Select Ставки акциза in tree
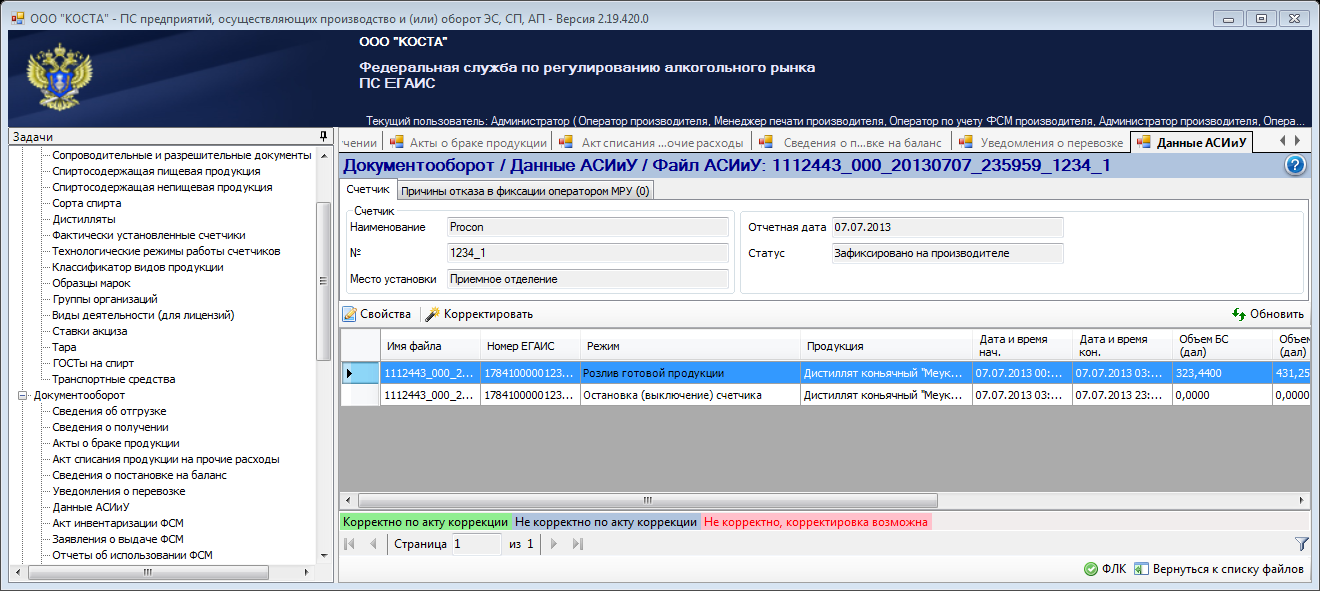1320x591 pixels. (x=90, y=331)
